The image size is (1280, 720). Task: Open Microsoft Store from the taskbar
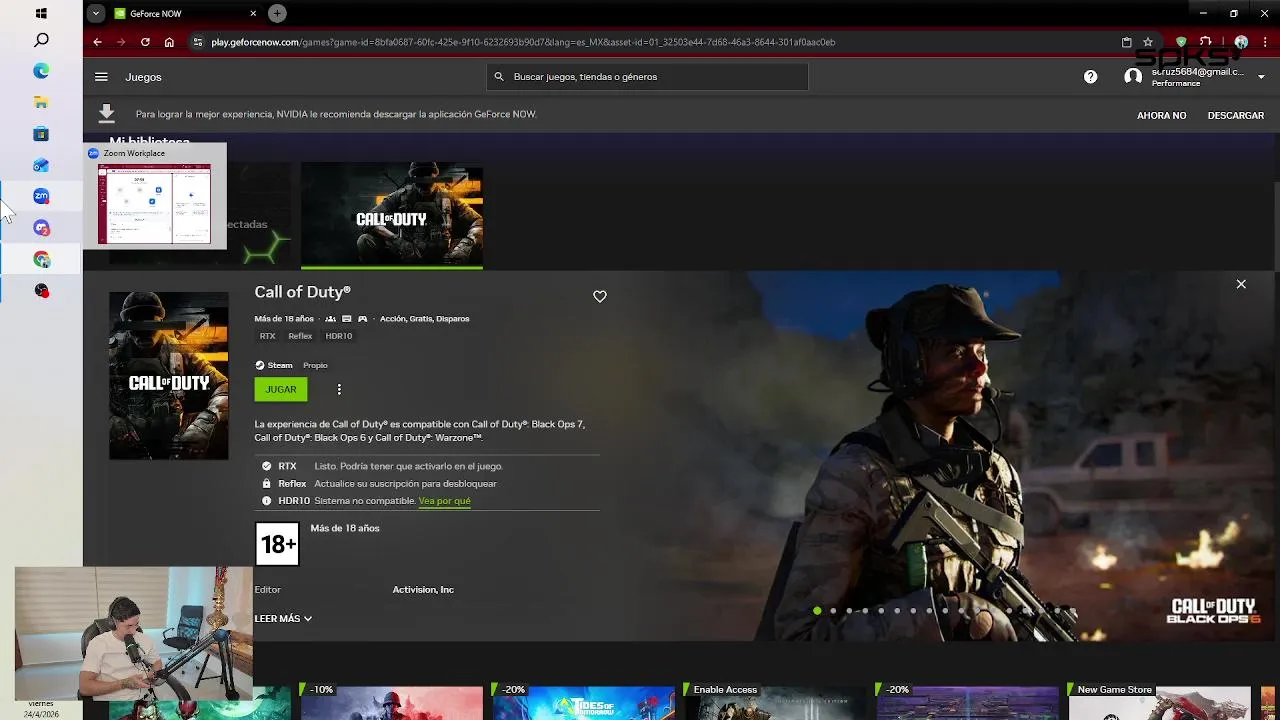(41, 134)
